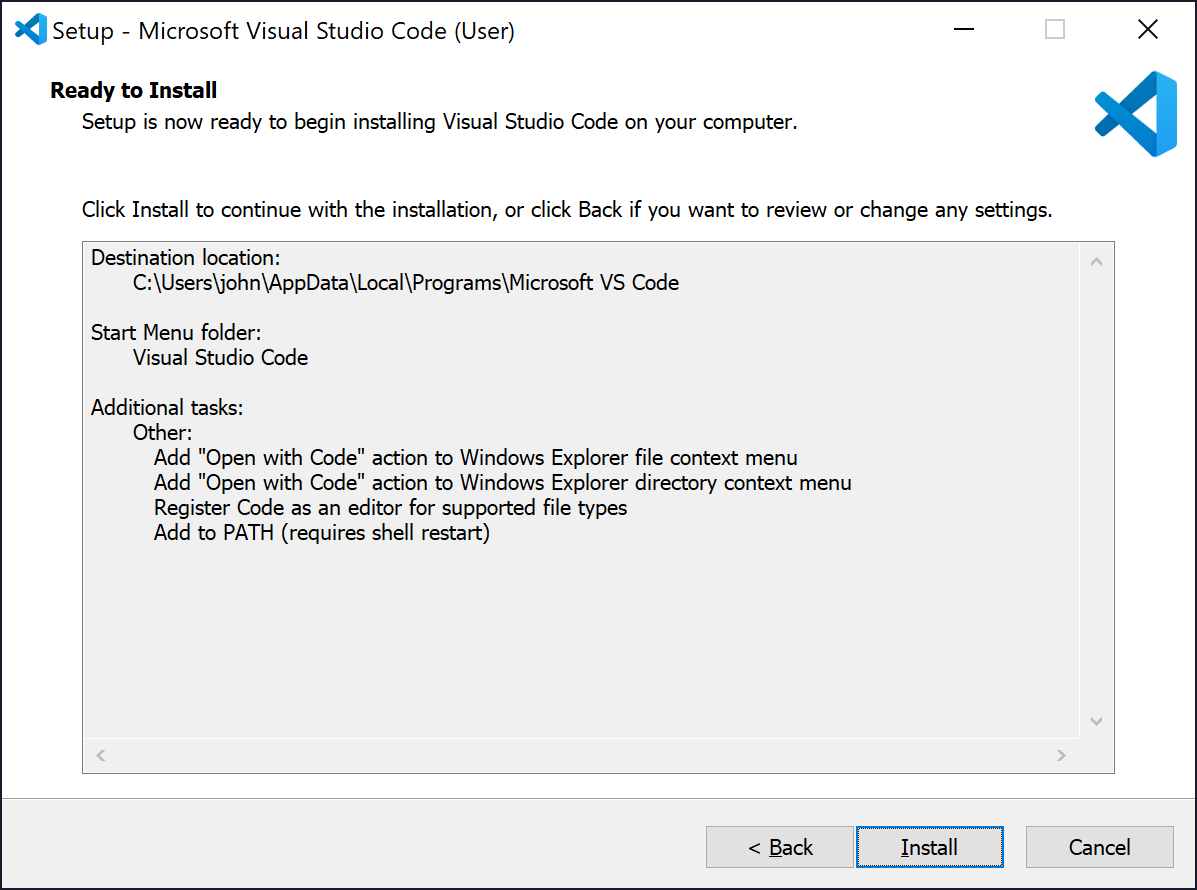Click the large VS Code logo in the header
Viewport: 1197px width, 890px height.
pos(1136,114)
